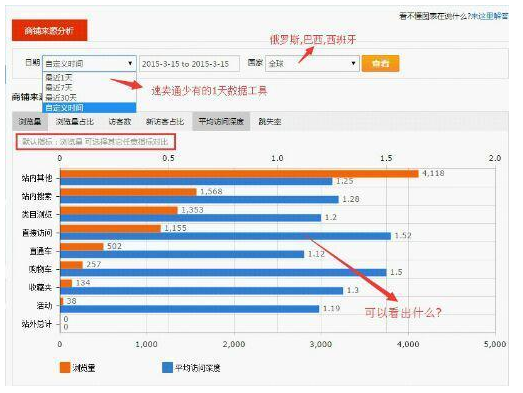The height and width of the screenshot is (393, 523).
Task: Click the 1.52 value label
Action: (x=403, y=236)
